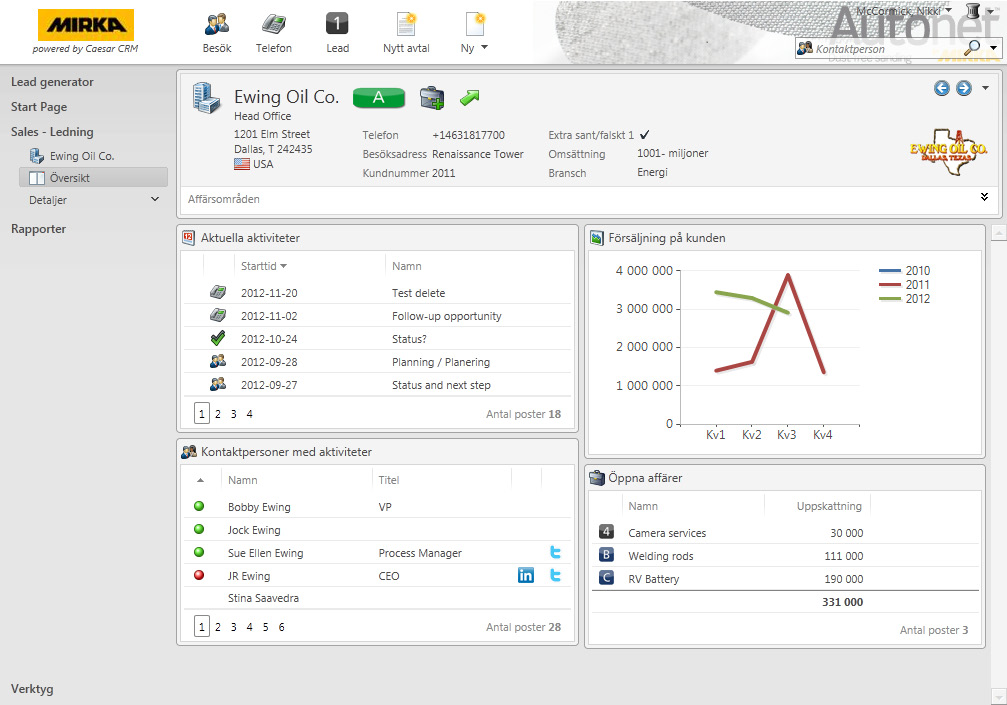This screenshot has width=1007, height=705.
Task: Click the briefcase add-opportunity icon
Action: [x=432, y=98]
